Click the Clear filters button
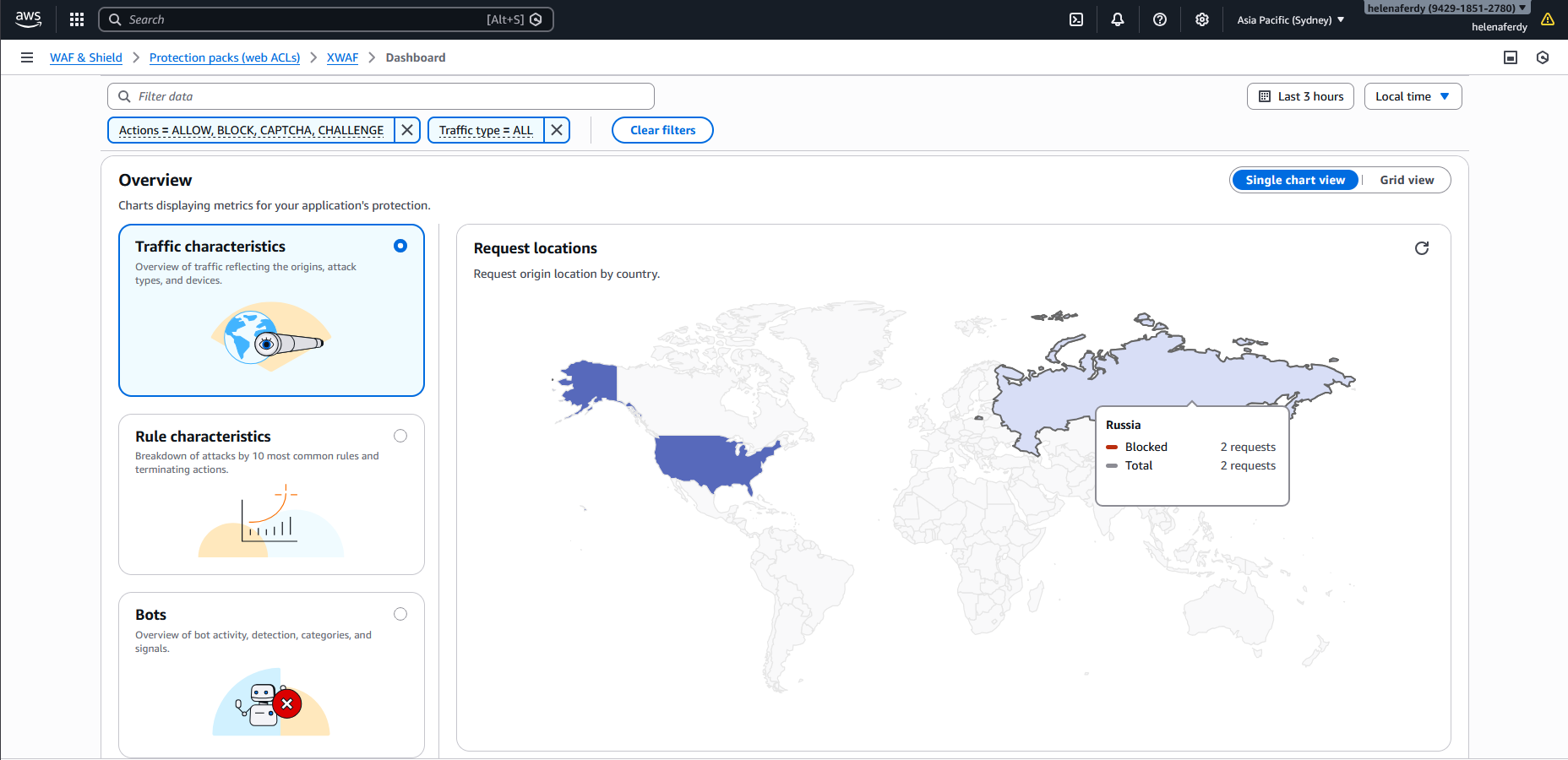Viewport: 1568px width, 760px height. 662,130
